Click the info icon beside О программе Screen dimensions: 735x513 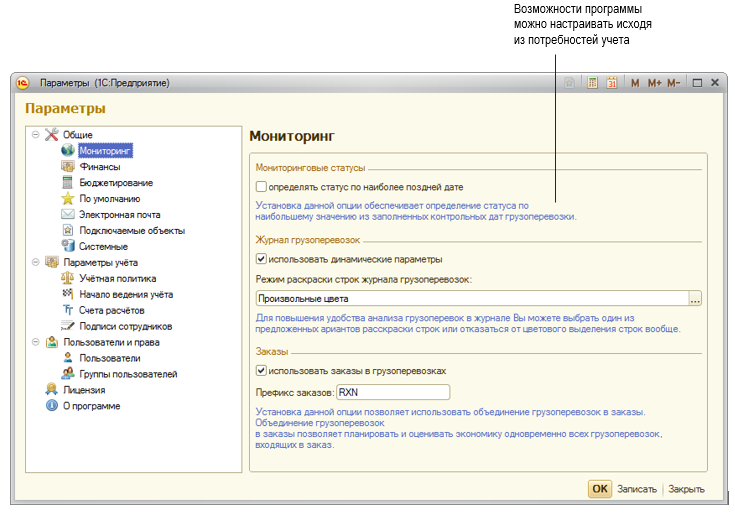tap(52, 406)
